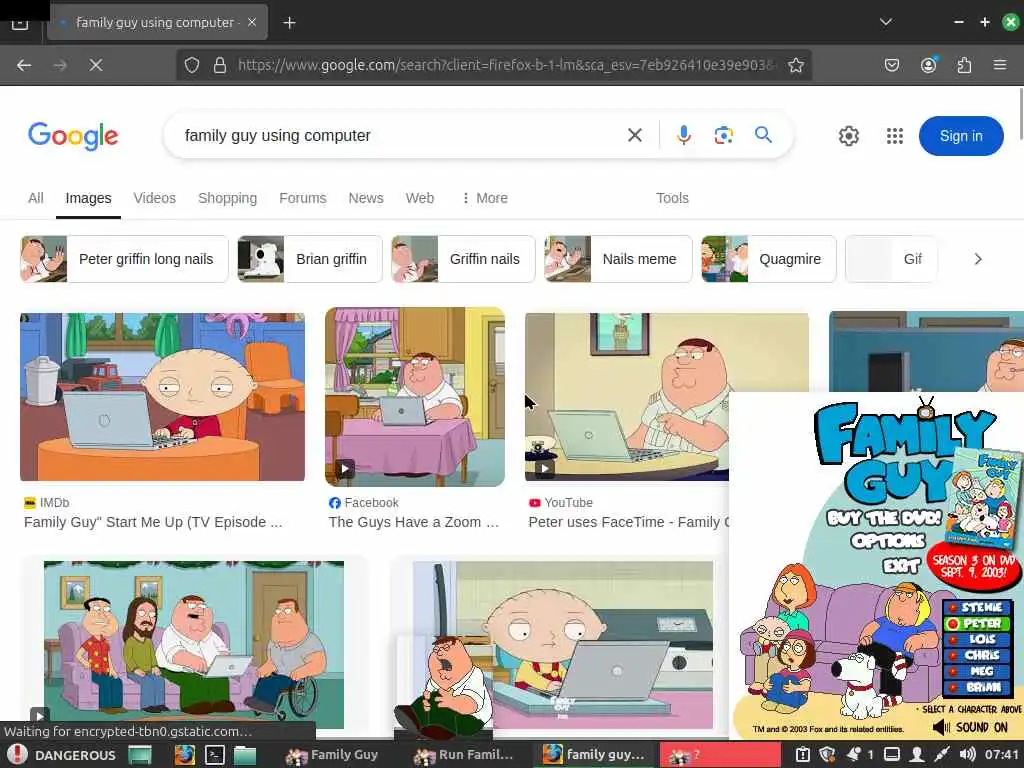Switch to the Web tab
Viewport: 1024px width, 768px height.
pos(419,198)
